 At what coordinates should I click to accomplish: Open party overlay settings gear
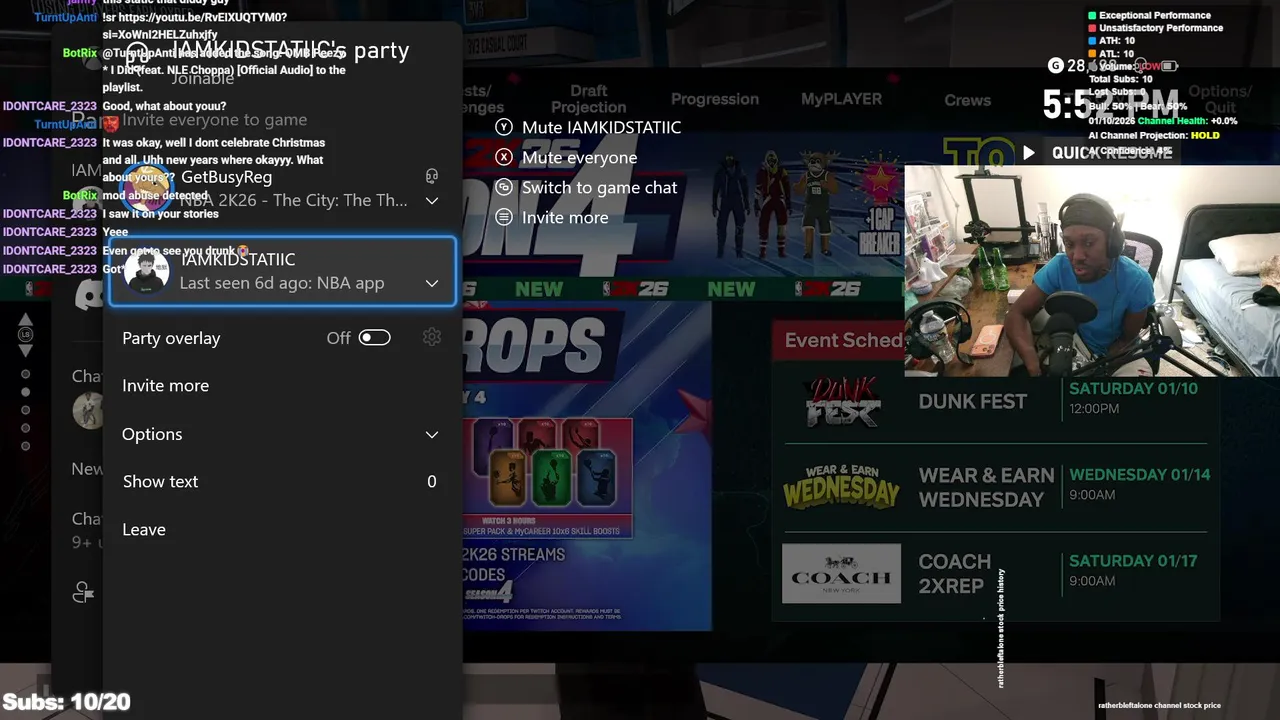[432, 338]
